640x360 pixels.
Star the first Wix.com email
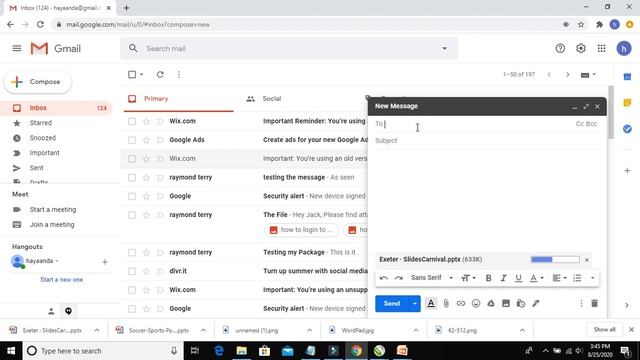tap(146, 121)
